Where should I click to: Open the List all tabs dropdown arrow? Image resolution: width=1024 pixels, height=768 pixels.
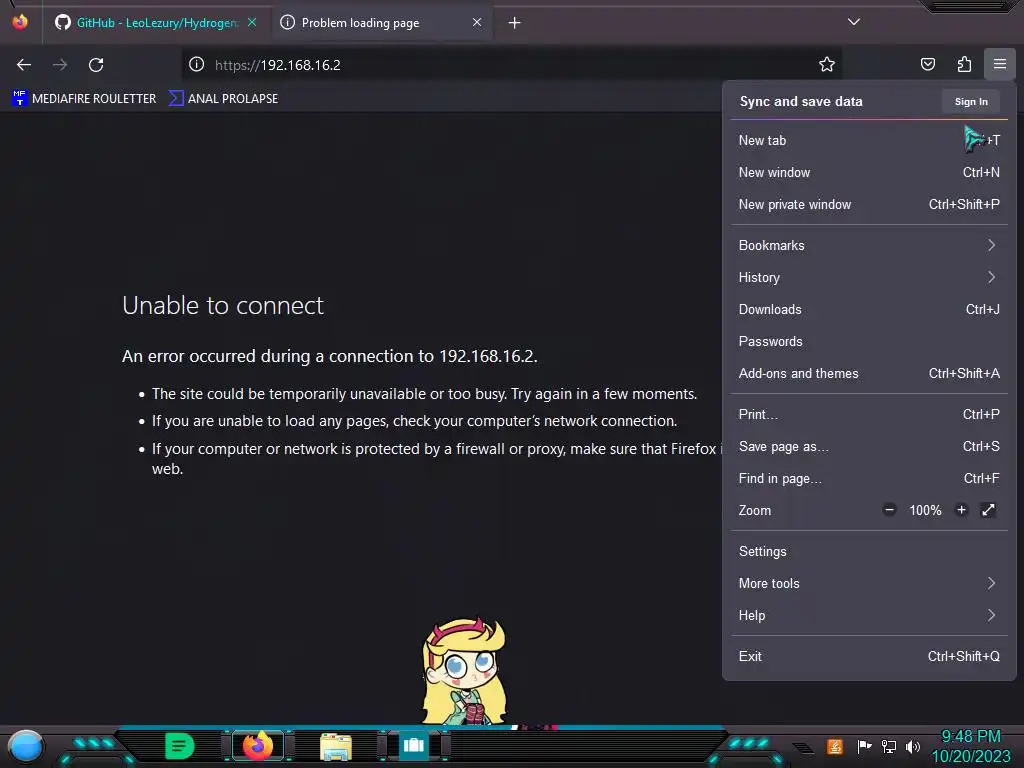pyautogui.click(x=854, y=22)
